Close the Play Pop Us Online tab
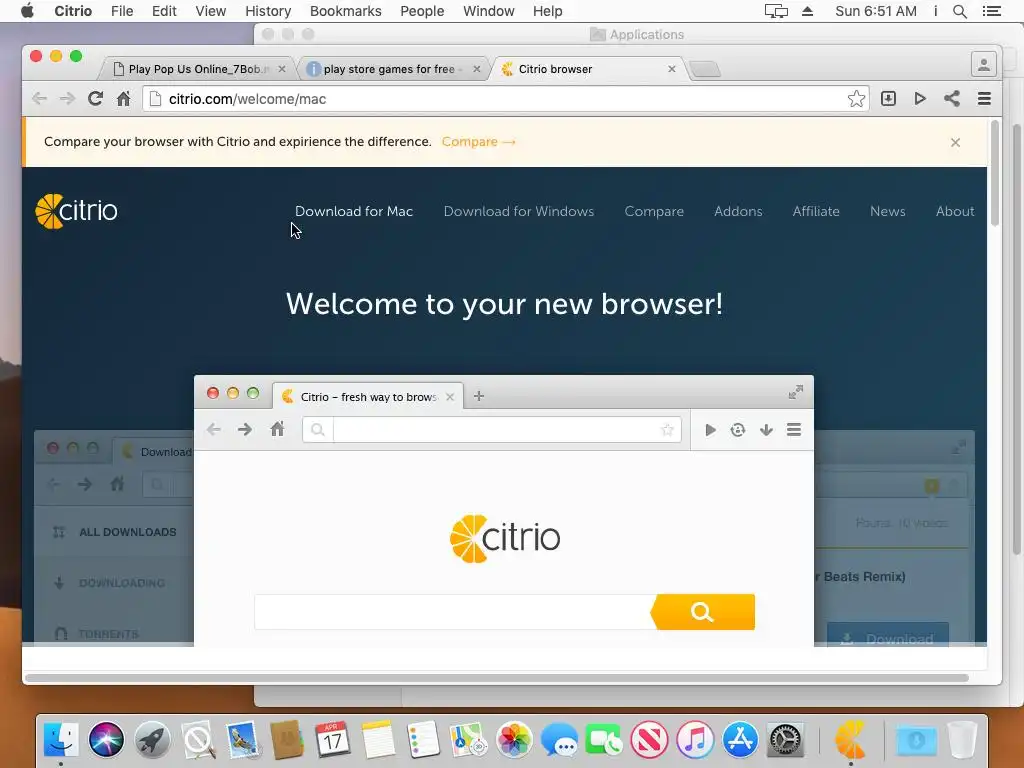Screen dimensions: 1024x768 click(281, 69)
